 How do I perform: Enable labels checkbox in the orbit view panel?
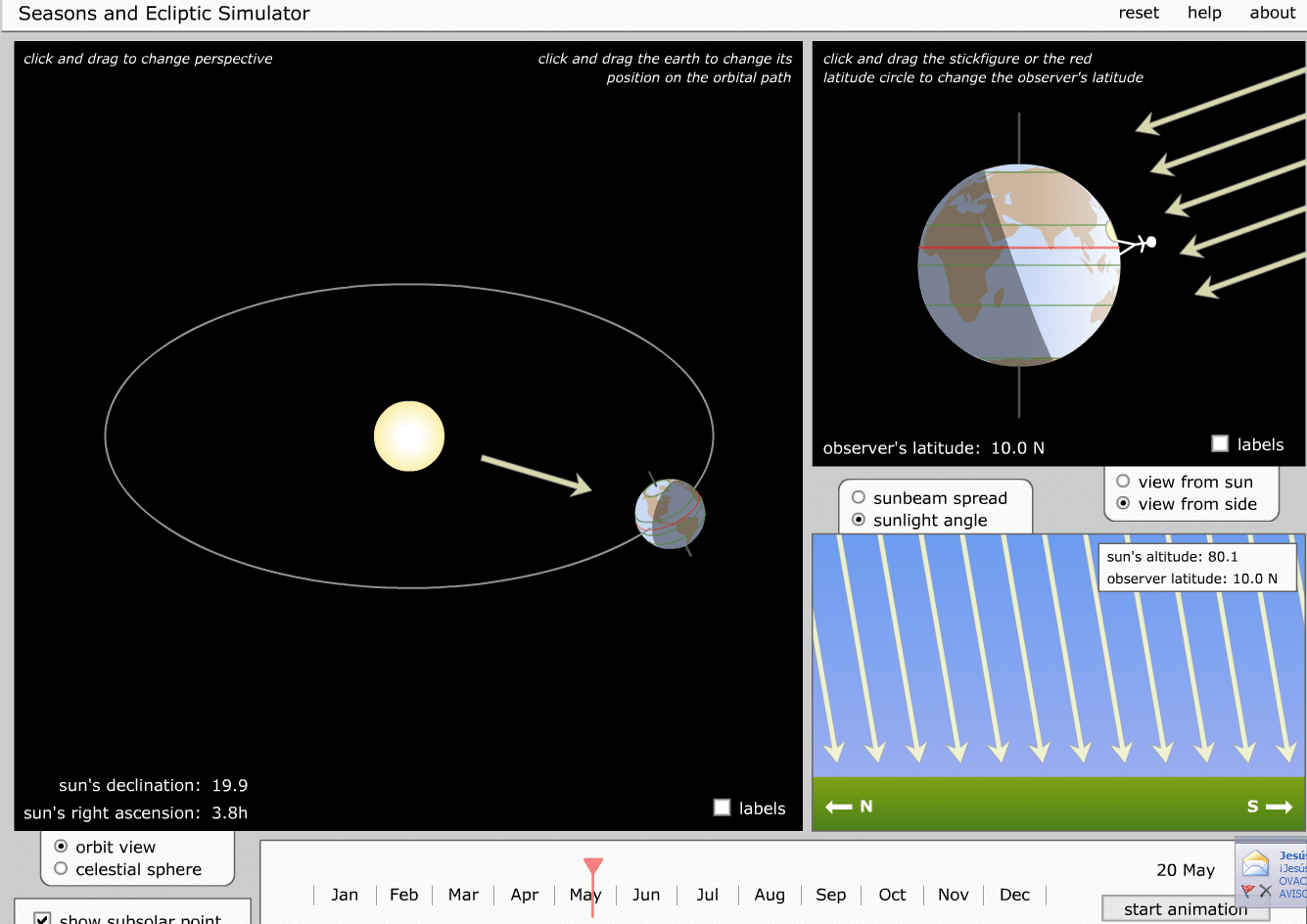[x=723, y=808]
